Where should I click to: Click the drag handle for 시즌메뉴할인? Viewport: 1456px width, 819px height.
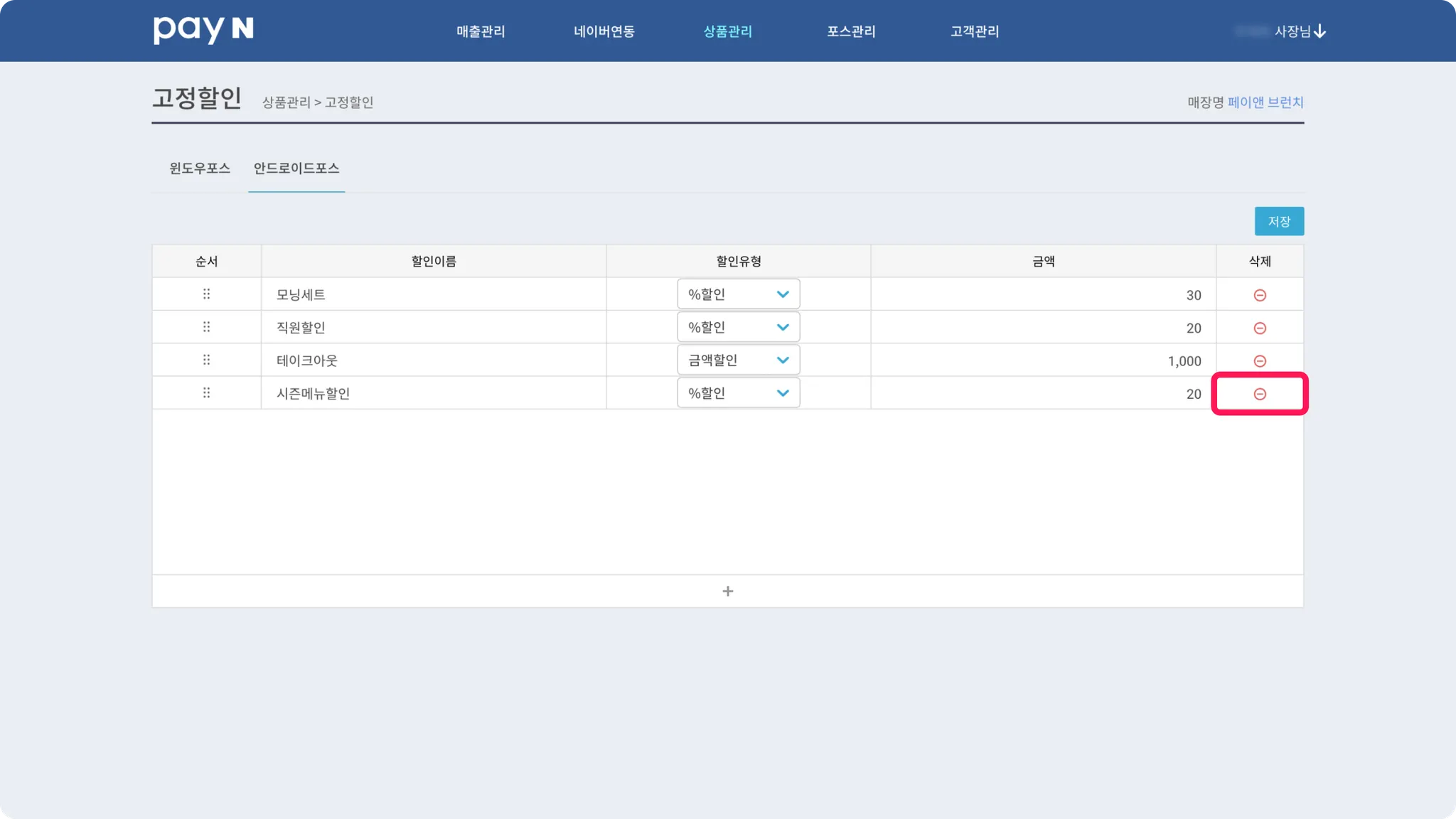206,392
